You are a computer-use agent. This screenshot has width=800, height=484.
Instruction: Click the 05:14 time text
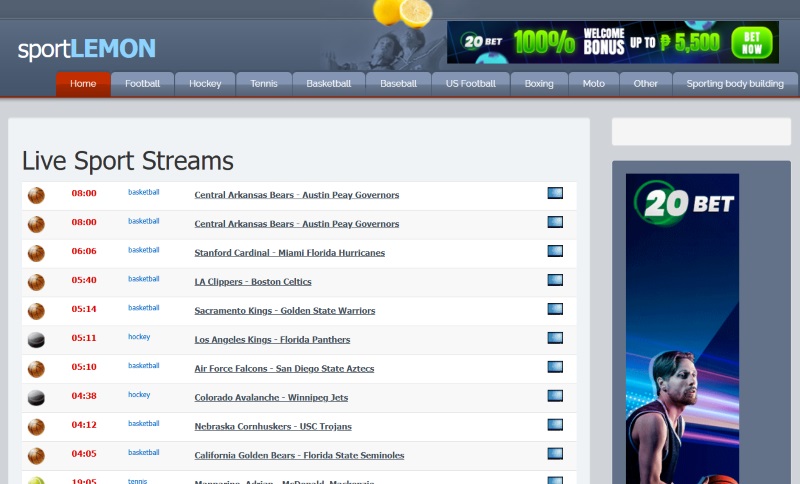tap(84, 309)
